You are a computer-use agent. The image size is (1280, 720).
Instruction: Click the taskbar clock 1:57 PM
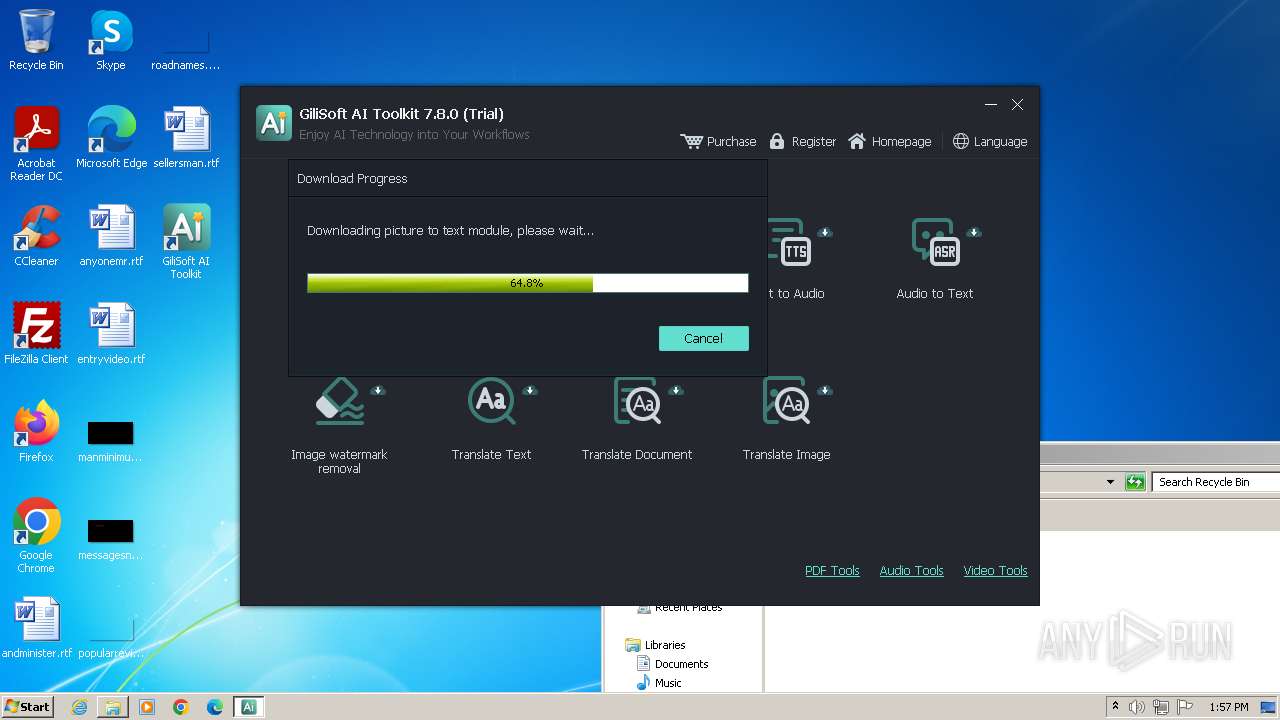coord(1228,707)
